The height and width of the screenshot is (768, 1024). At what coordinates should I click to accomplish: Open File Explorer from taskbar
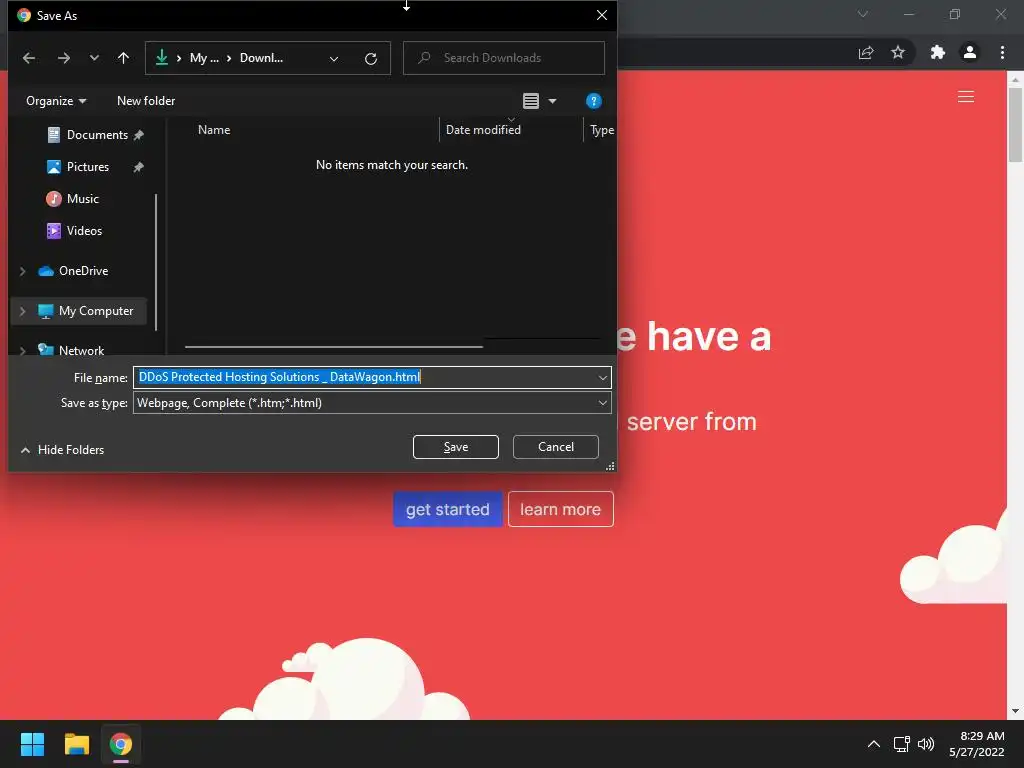(x=76, y=744)
